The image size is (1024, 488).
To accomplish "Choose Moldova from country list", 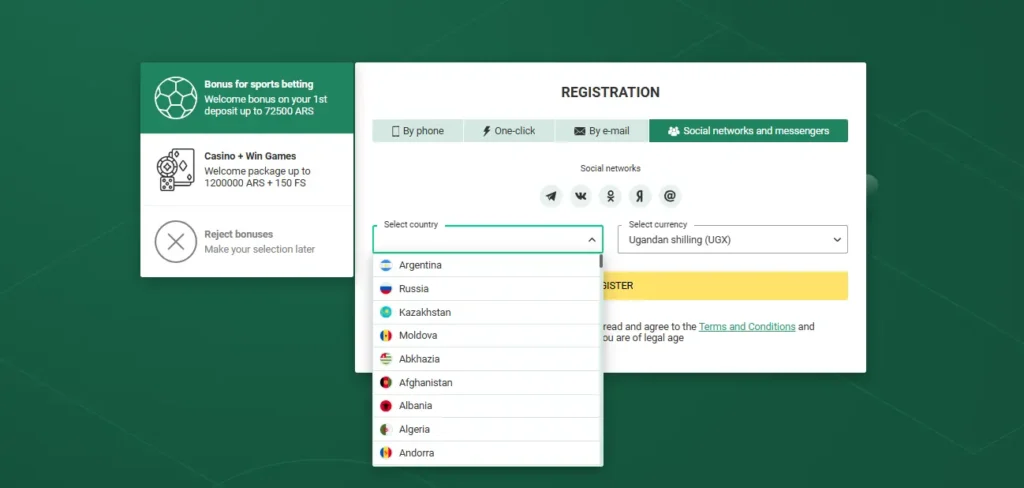I will (486, 335).
